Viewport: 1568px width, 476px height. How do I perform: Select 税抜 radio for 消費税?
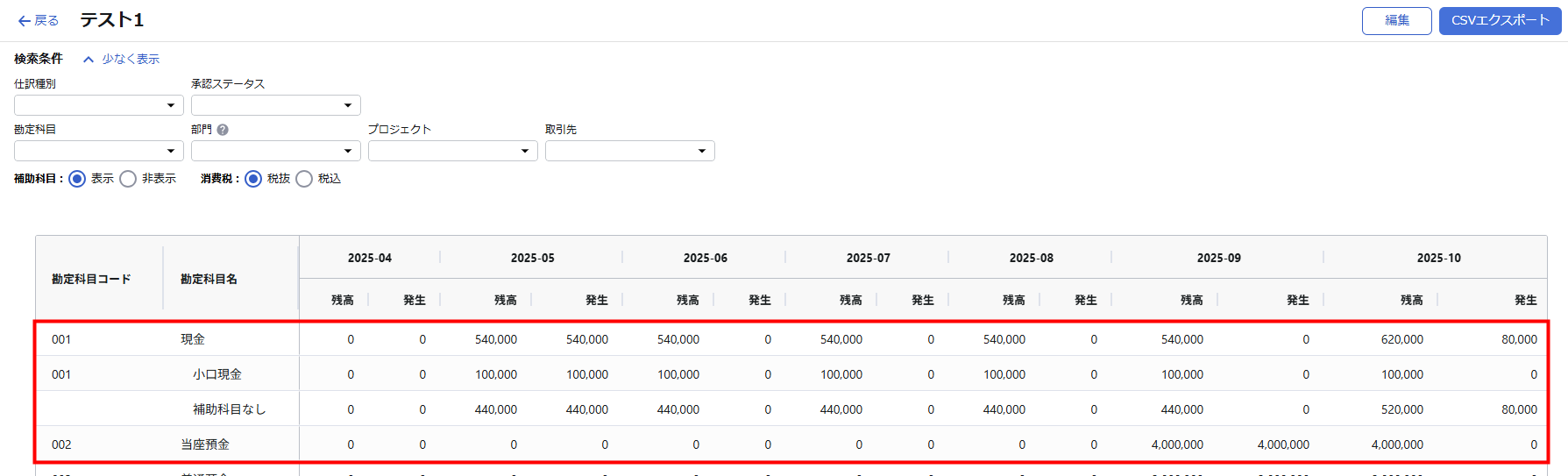[x=253, y=179]
